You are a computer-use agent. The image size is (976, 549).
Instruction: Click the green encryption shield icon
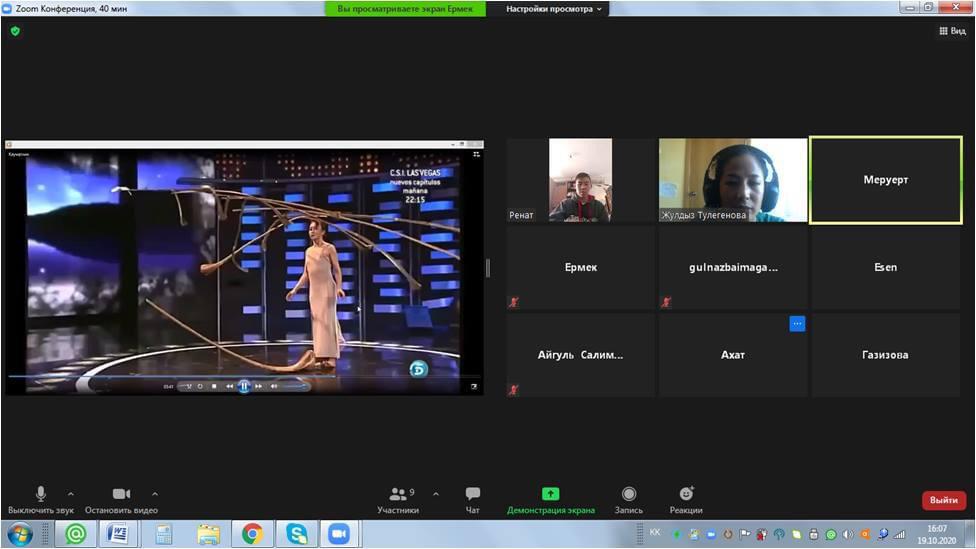point(15,31)
